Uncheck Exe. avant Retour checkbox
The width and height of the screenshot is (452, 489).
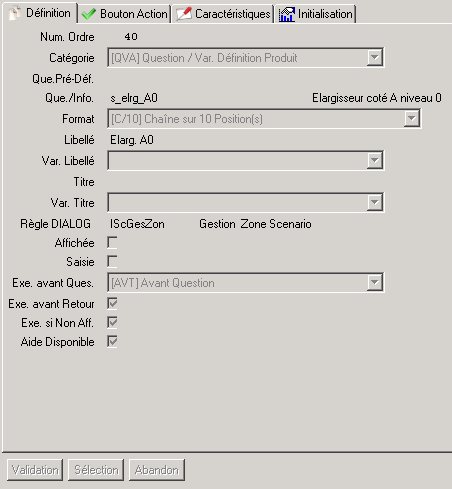coord(112,303)
